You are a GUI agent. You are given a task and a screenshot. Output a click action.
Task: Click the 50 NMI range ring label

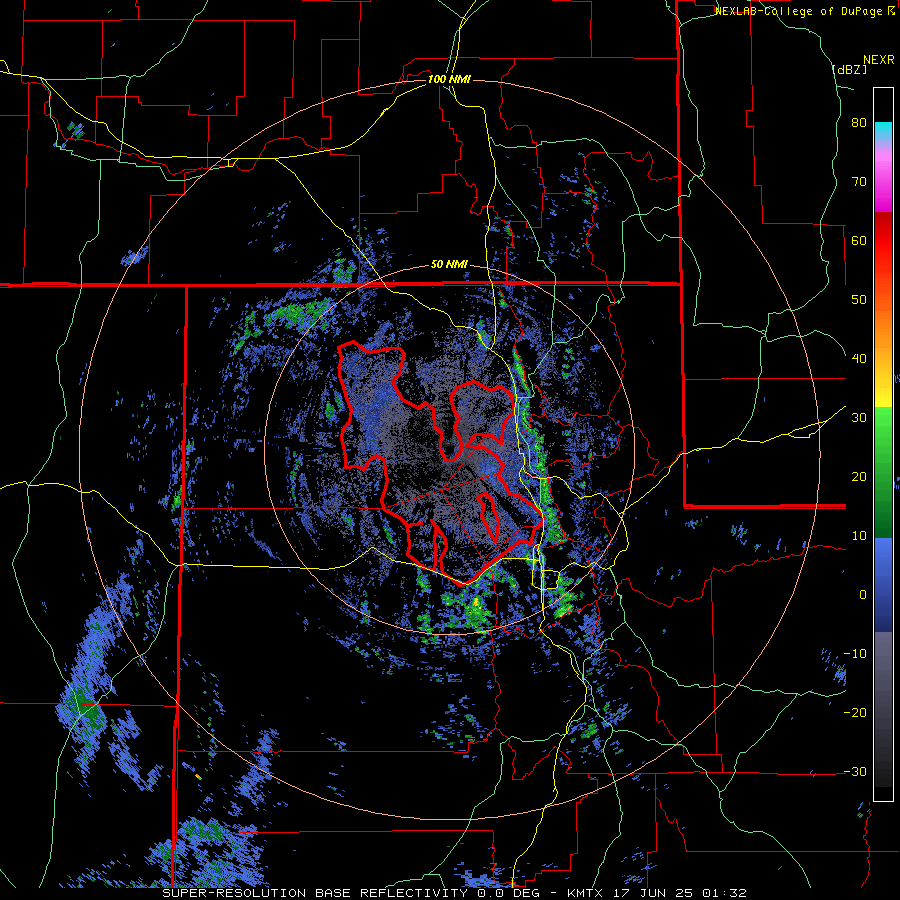449,265
